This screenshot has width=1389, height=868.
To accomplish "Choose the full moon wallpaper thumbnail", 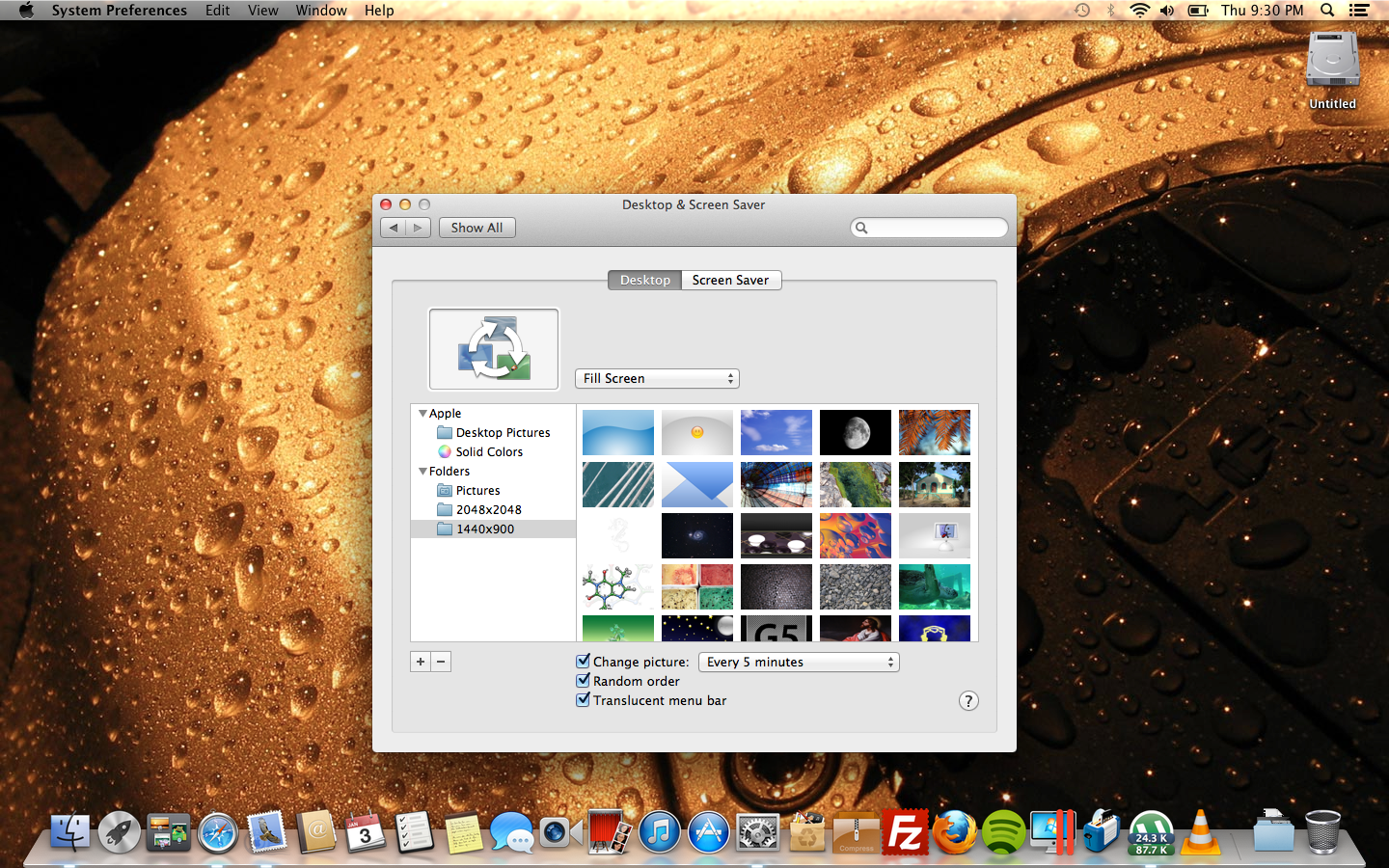I will pos(856,432).
